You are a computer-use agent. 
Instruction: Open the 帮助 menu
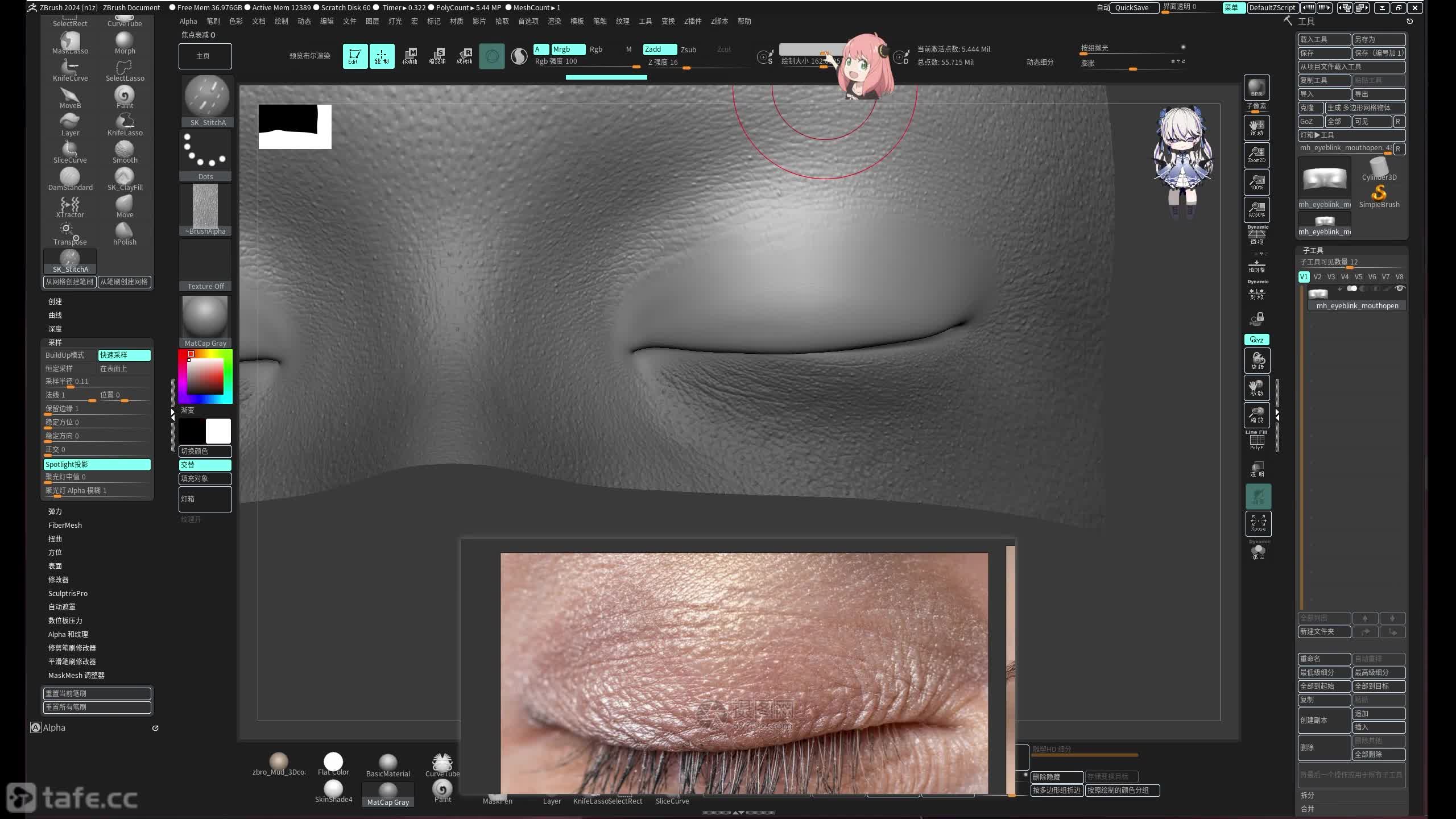click(744, 21)
